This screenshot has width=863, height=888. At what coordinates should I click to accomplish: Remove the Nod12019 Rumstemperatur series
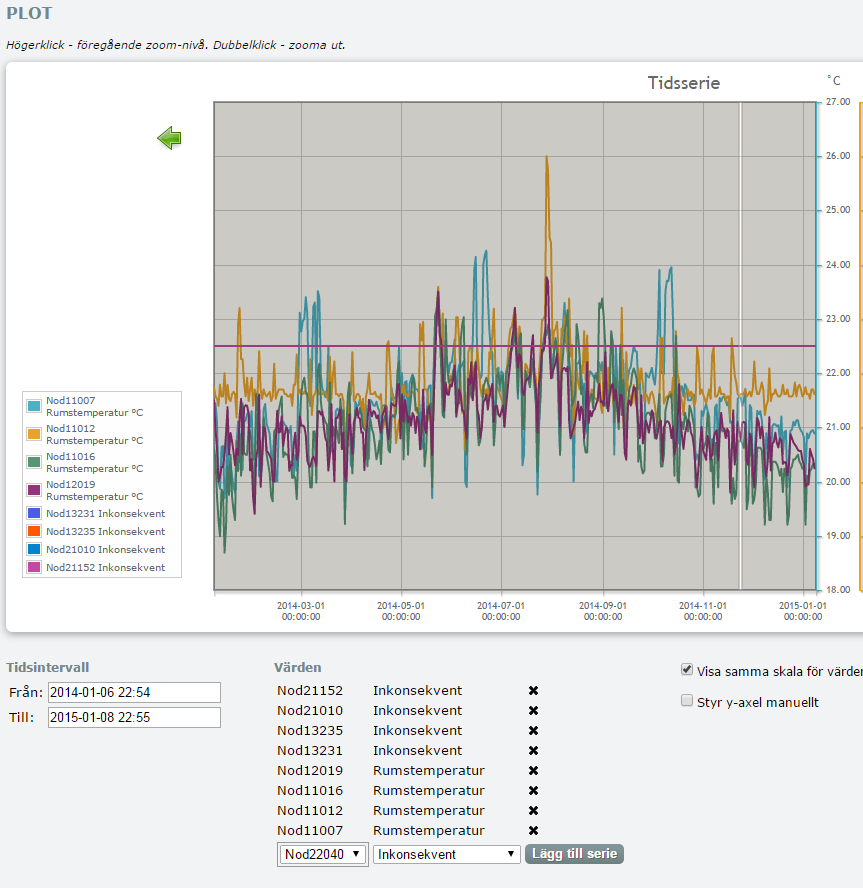tap(533, 770)
